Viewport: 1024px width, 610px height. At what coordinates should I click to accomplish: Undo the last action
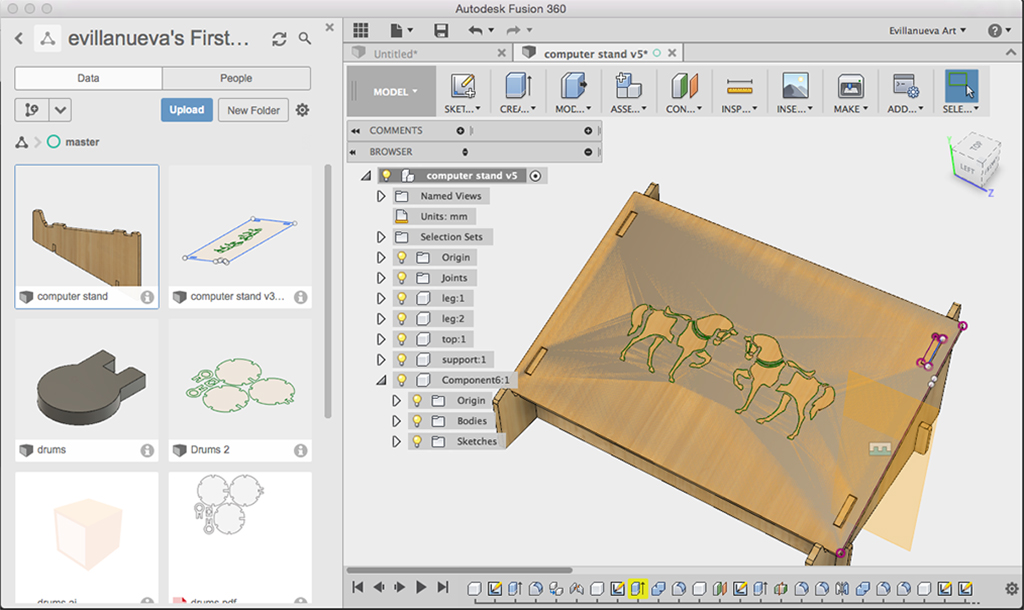(475, 30)
